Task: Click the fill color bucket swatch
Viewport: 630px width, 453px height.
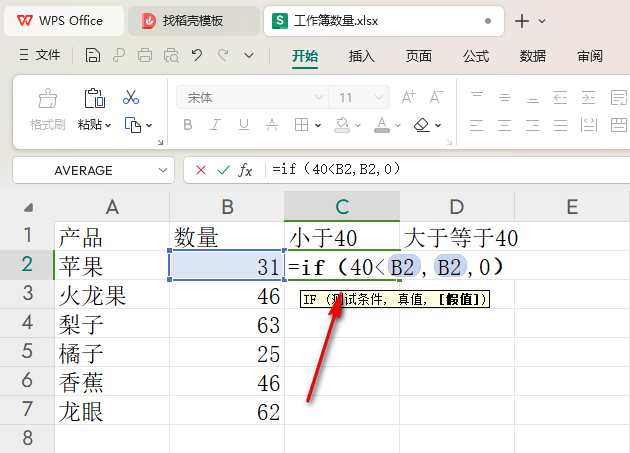Action: pos(342,125)
